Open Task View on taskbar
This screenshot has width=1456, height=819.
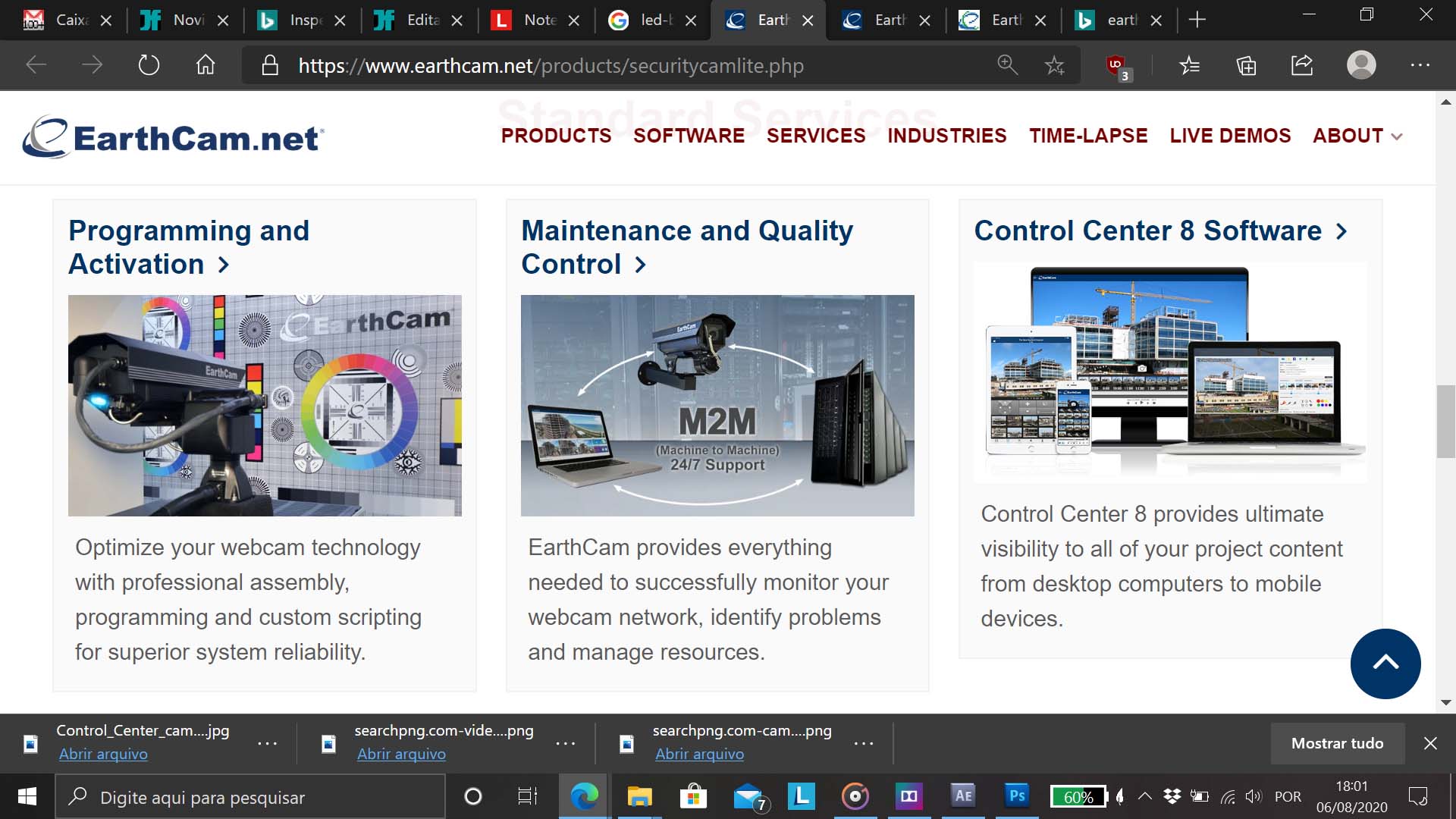tap(527, 796)
